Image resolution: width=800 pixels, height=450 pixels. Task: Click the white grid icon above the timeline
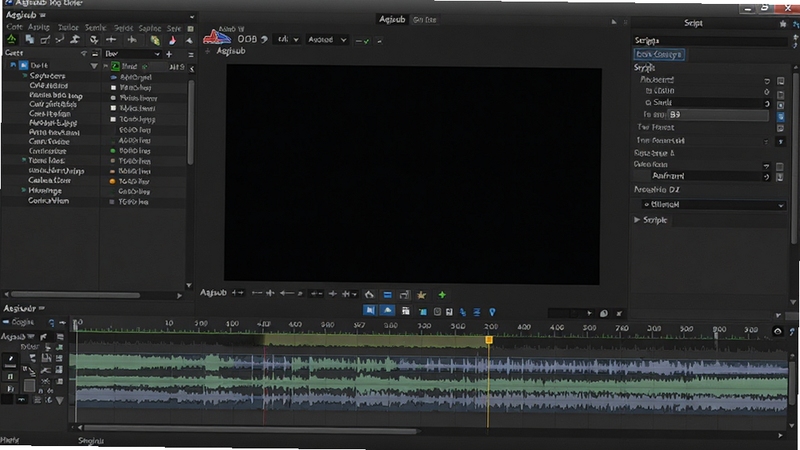(x=406, y=311)
